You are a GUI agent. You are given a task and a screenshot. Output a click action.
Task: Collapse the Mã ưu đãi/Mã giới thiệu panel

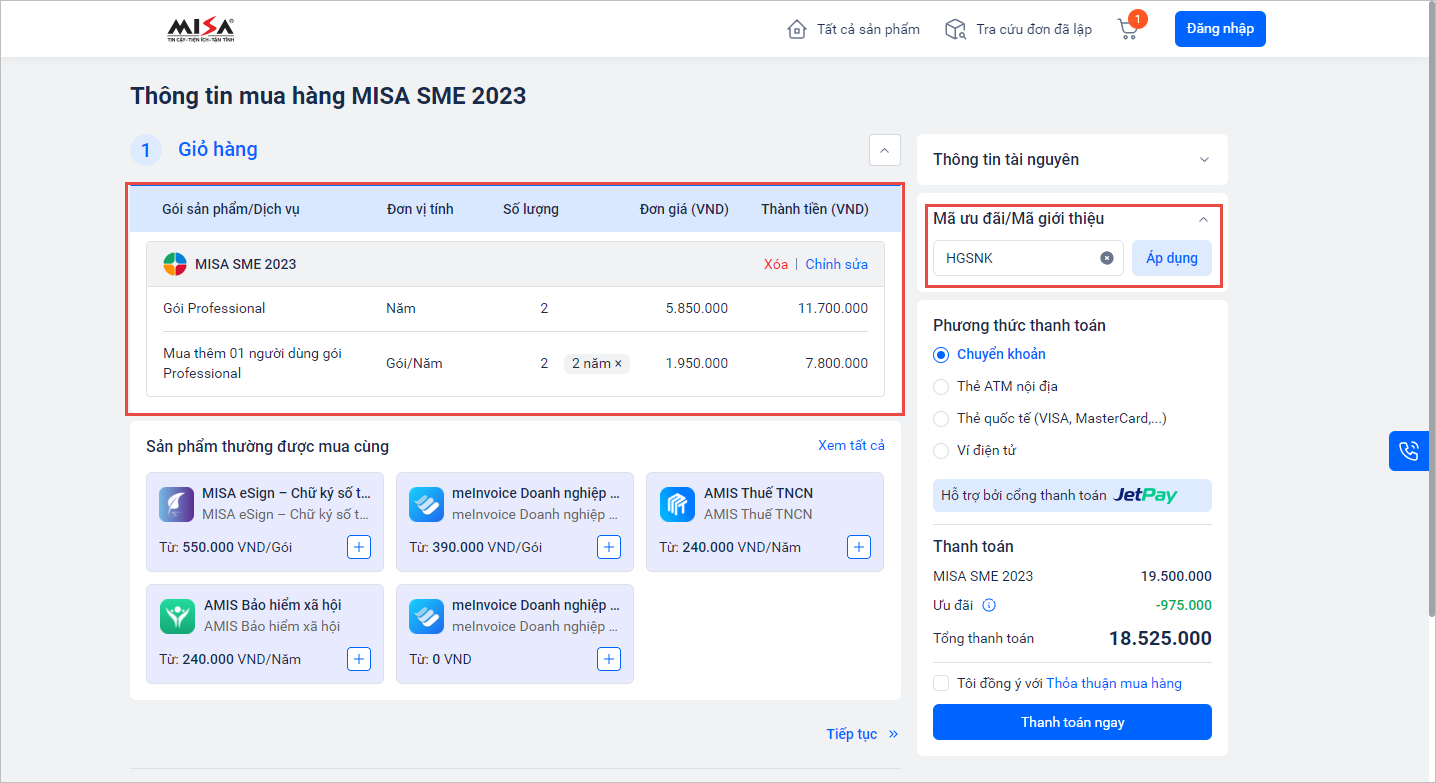(1203, 219)
